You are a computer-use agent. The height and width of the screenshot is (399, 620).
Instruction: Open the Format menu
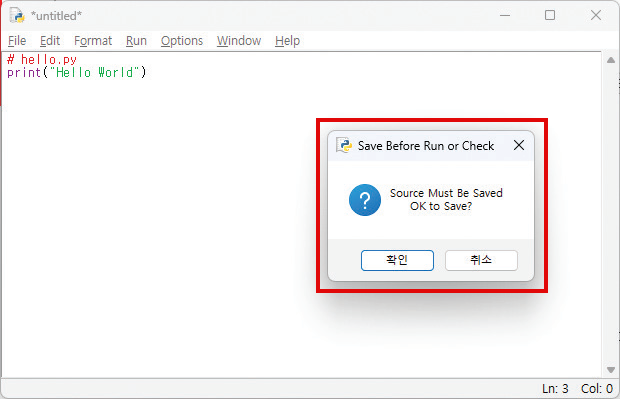coord(93,41)
